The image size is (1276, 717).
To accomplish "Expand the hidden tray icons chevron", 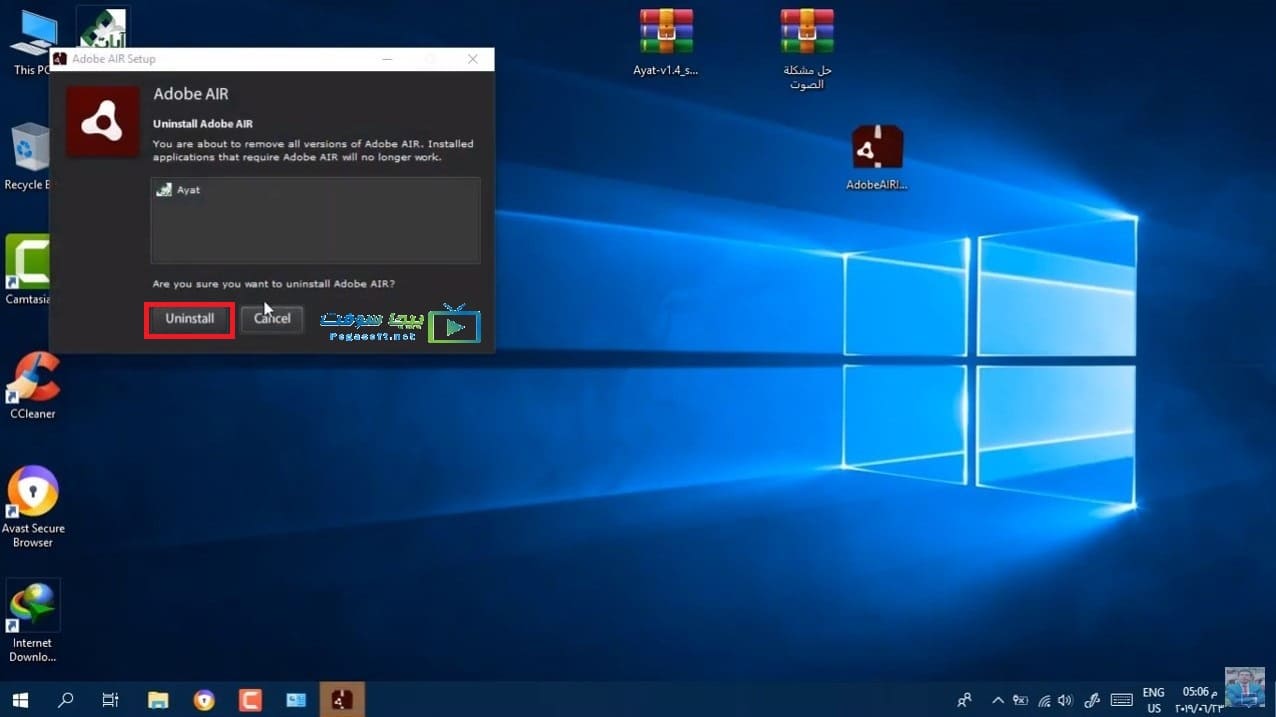I will point(998,700).
